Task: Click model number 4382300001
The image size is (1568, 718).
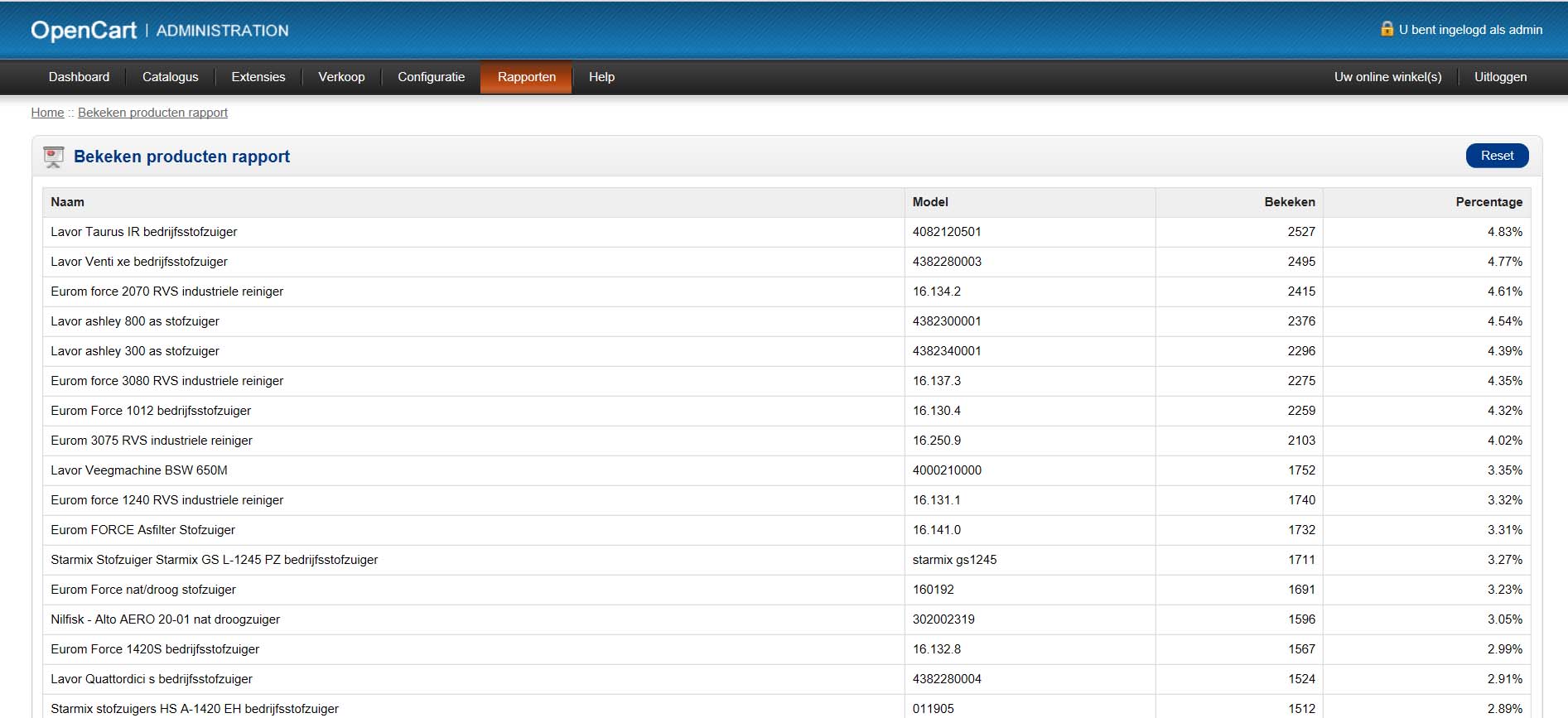Action: coord(947,321)
